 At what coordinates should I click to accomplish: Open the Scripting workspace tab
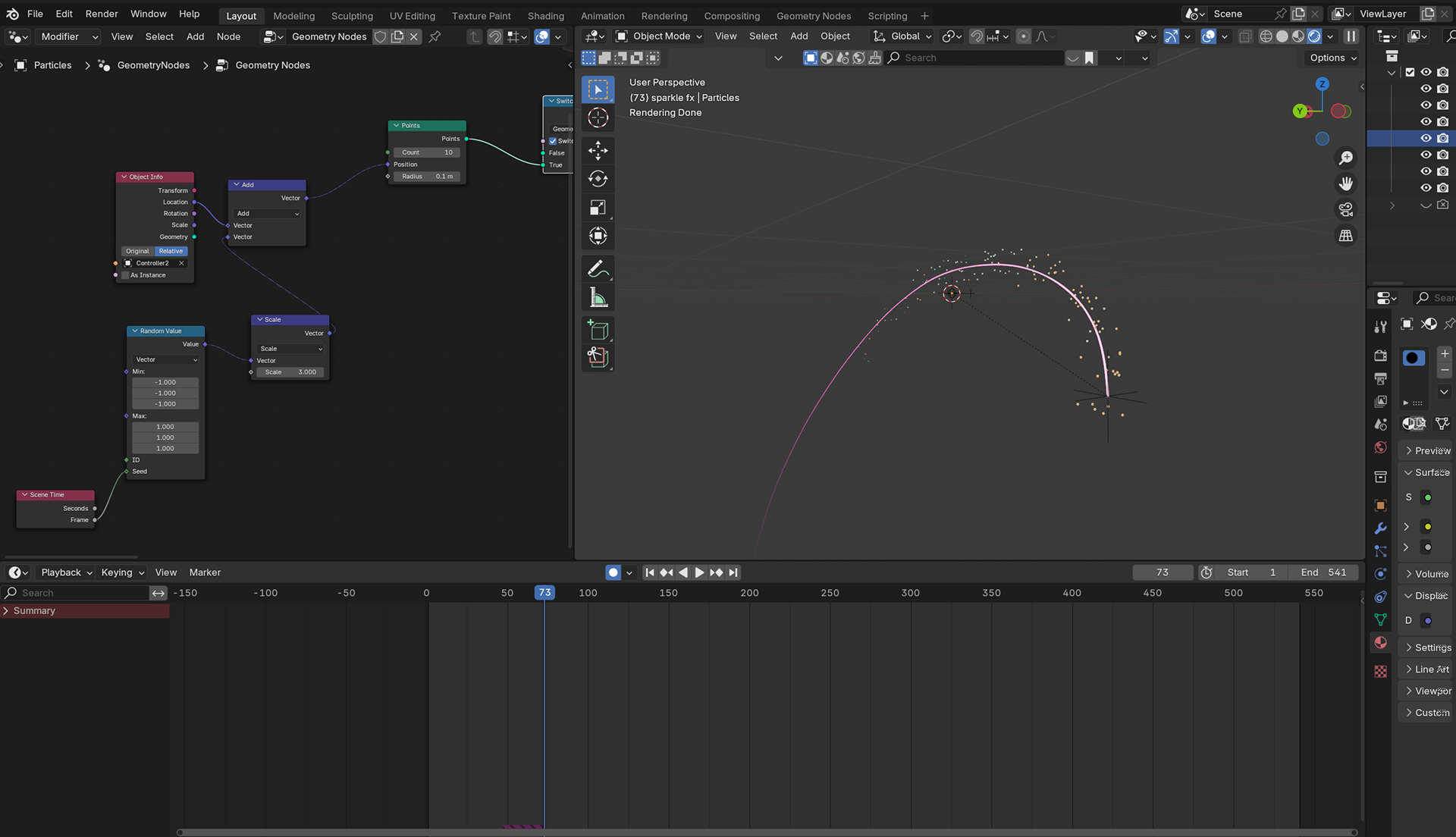point(887,15)
